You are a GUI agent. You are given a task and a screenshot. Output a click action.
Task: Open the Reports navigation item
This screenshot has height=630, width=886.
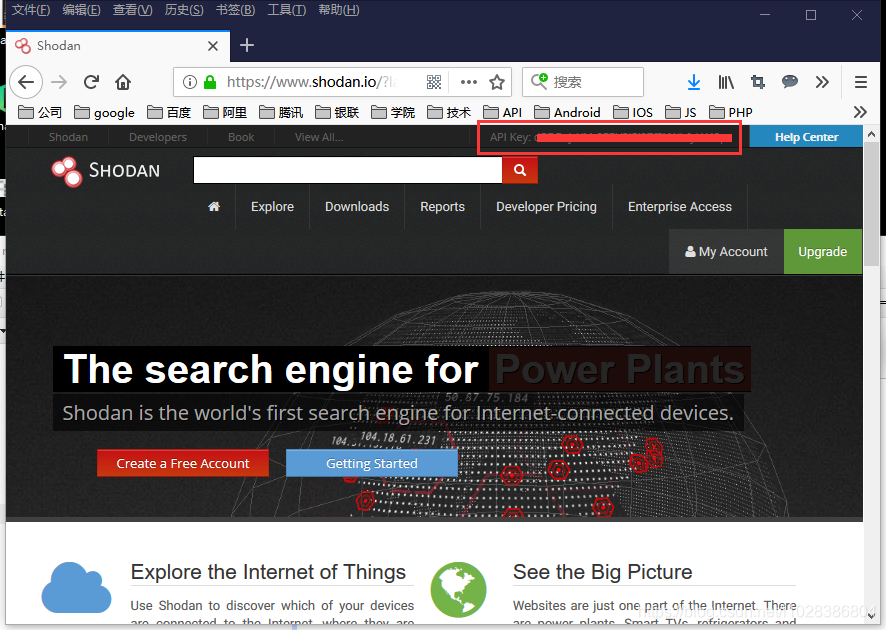(442, 207)
